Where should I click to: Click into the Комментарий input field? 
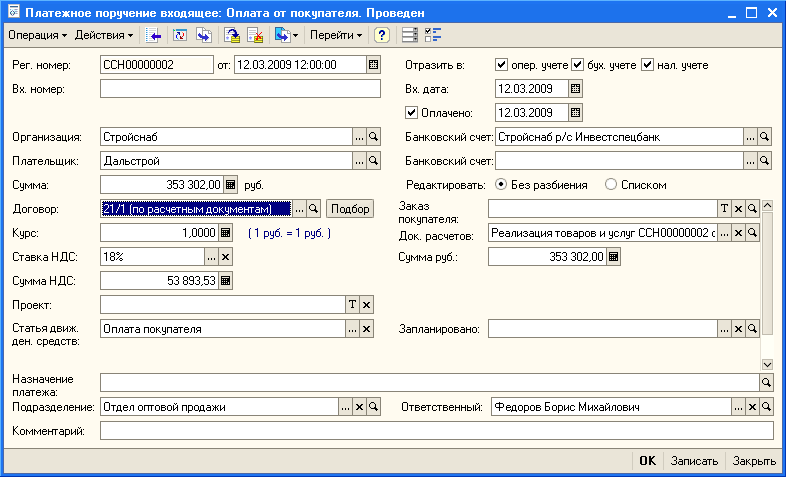click(x=437, y=431)
